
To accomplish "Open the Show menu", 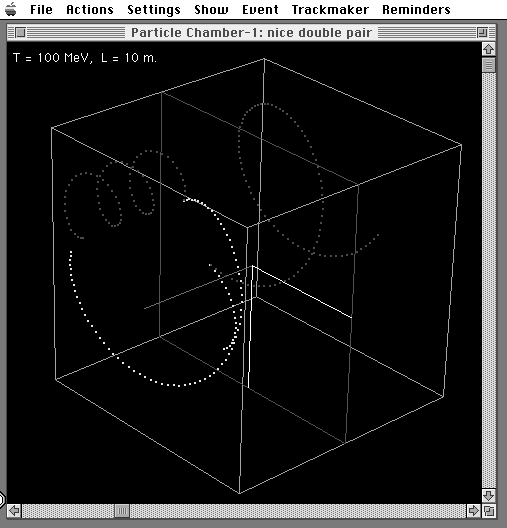I will point(211,9).
